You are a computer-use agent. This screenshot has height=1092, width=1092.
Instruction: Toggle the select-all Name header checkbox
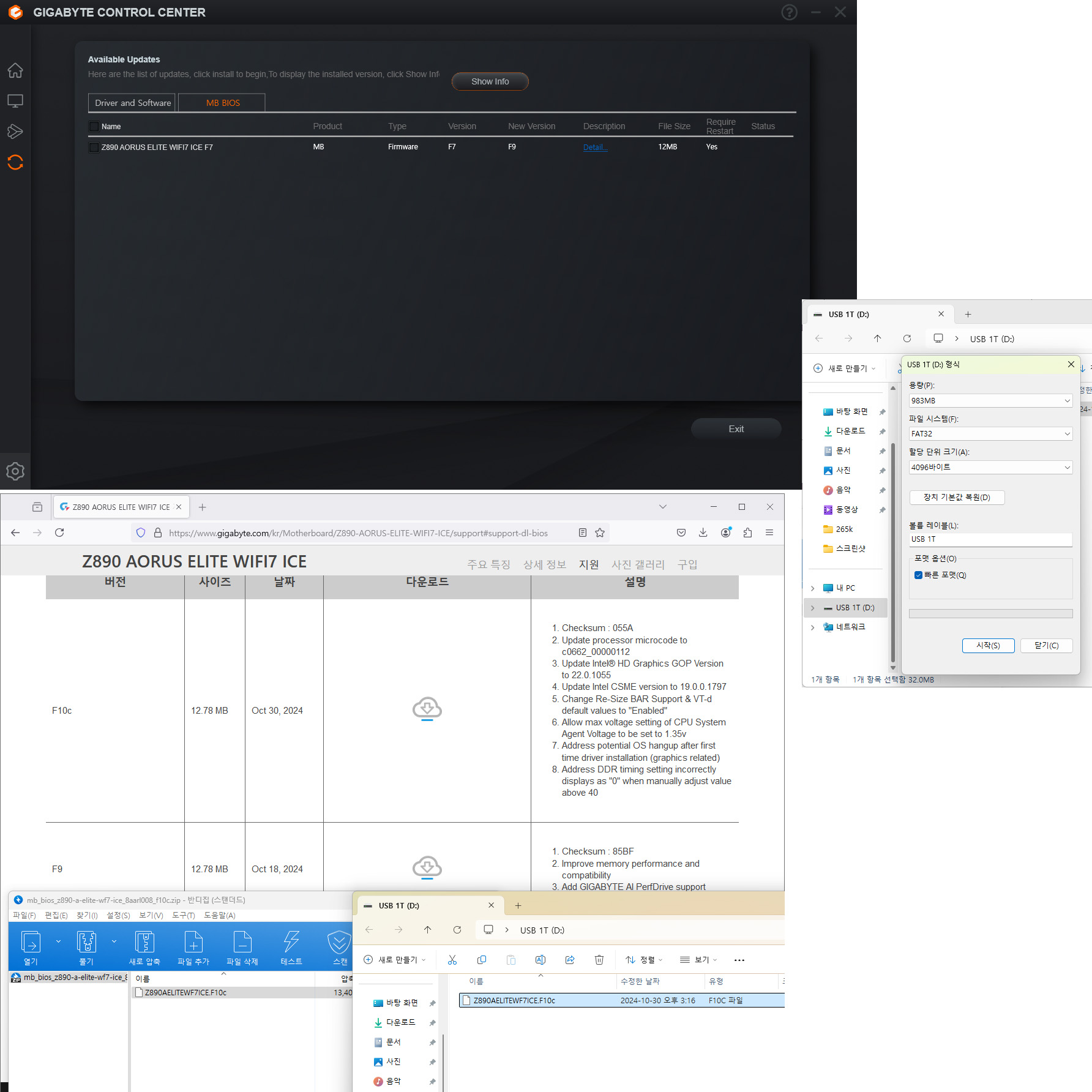[94, 127]
